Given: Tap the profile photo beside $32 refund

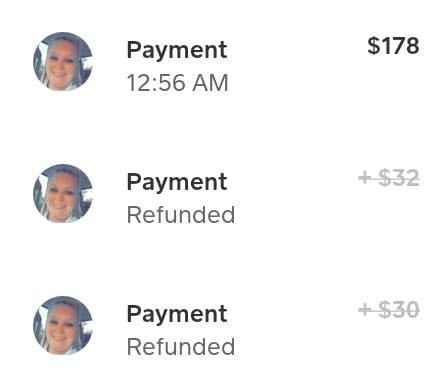Looking at the screenshot, I should [x=63, y=193].
